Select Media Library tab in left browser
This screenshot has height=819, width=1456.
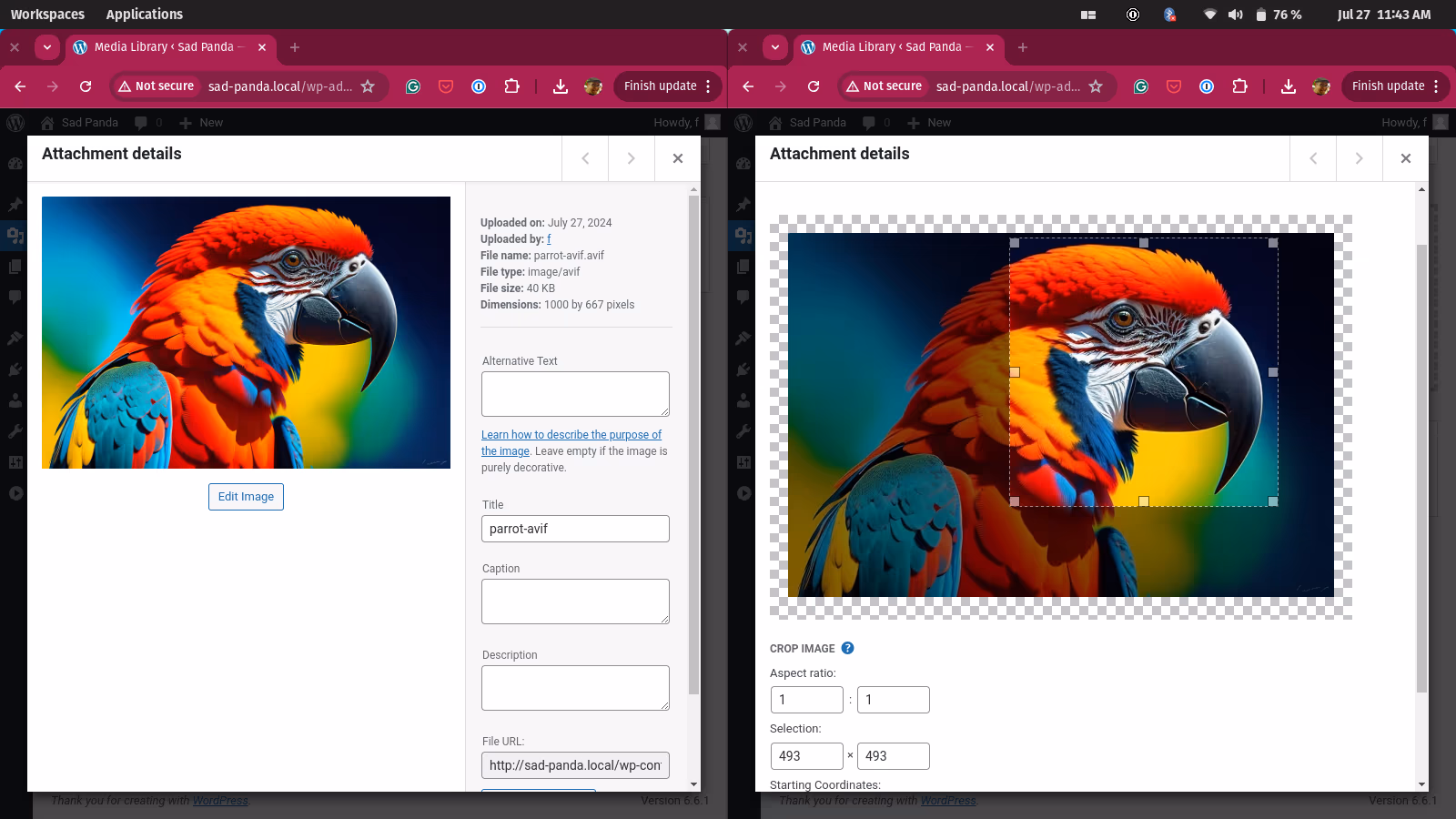point(169,47)
